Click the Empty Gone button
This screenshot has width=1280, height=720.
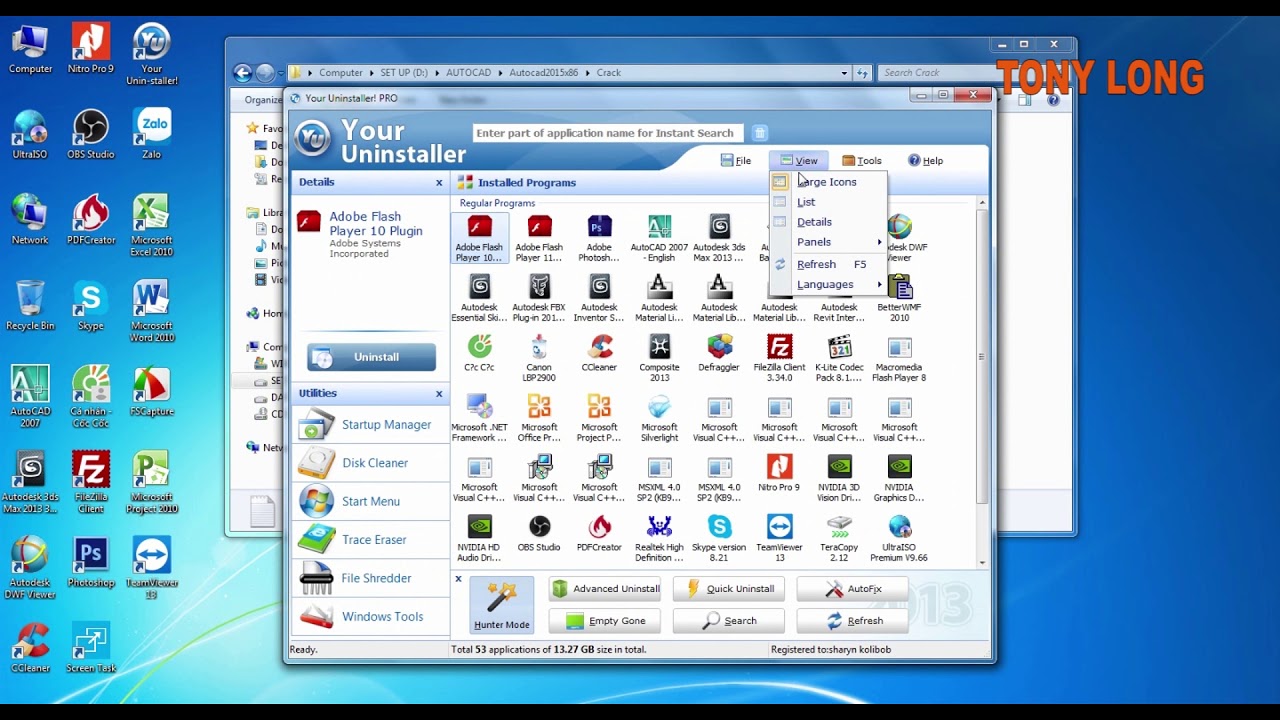coord(604,621)
